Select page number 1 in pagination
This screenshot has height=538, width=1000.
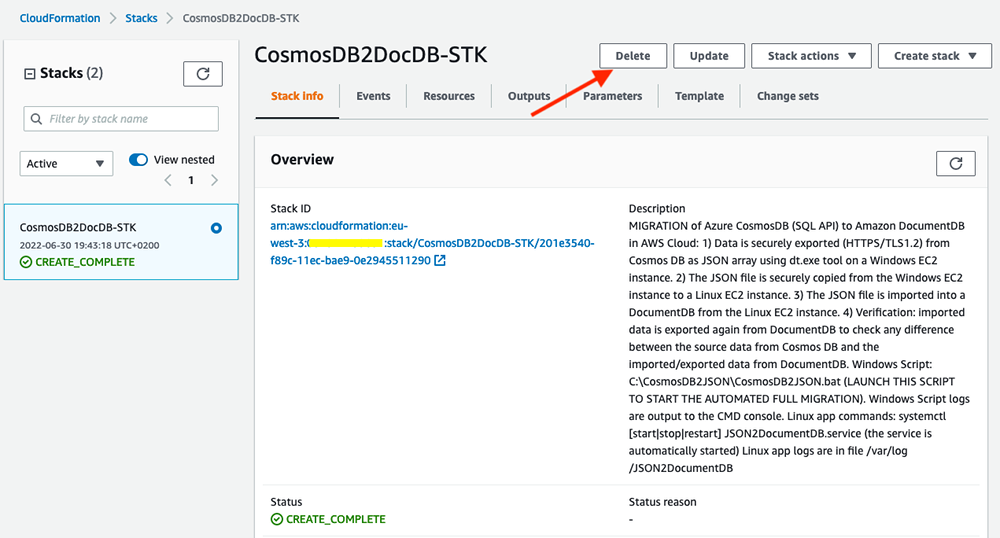(191, 180)
